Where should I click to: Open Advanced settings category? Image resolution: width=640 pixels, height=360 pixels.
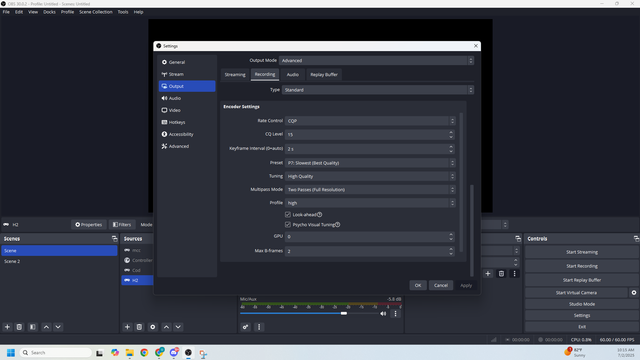pyautogui.click(x=187, y=146)
